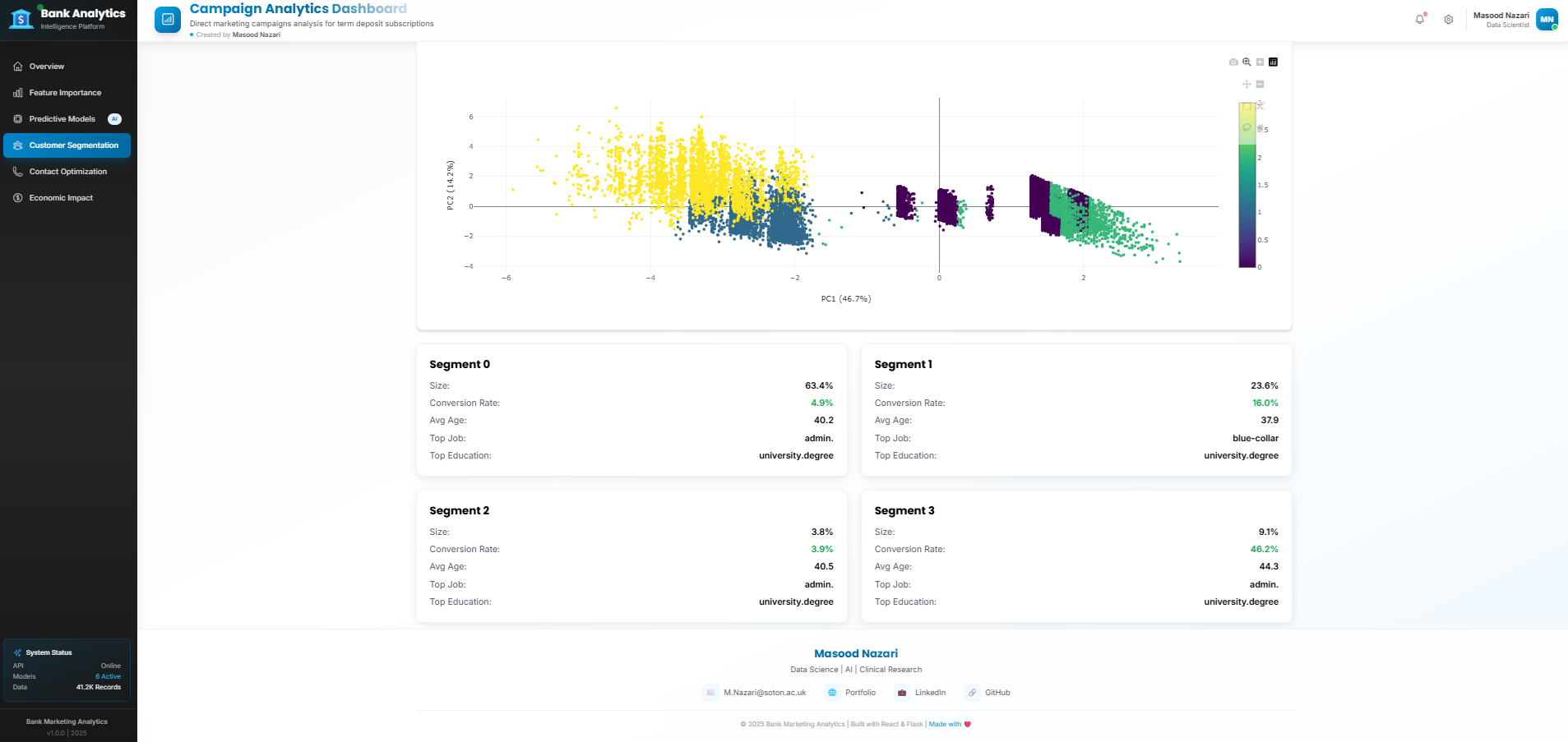Open the Plotly logo link on the chart

(1273, 62)
